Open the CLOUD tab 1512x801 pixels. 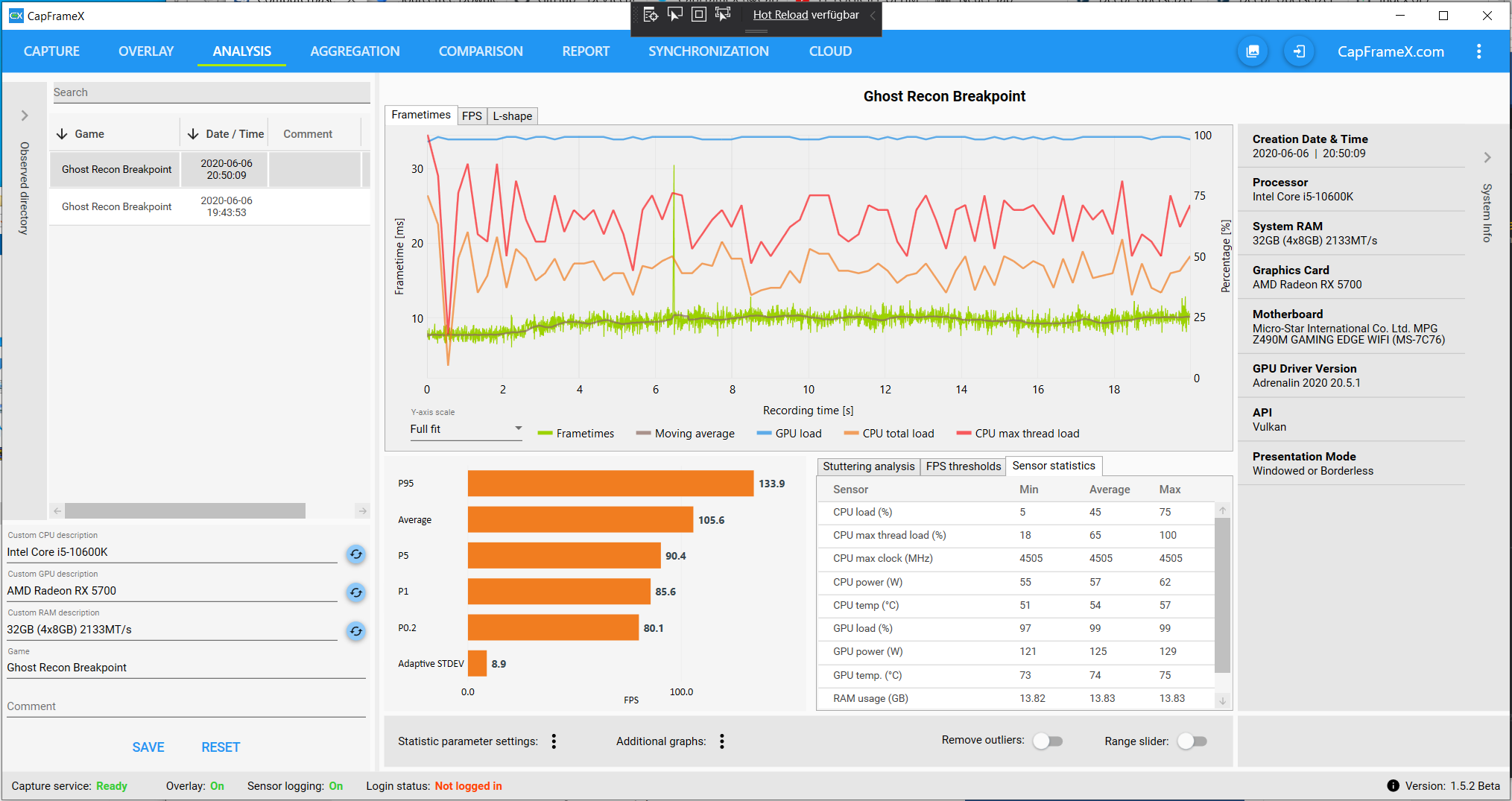pyautogui.click(x=830, y=51)
